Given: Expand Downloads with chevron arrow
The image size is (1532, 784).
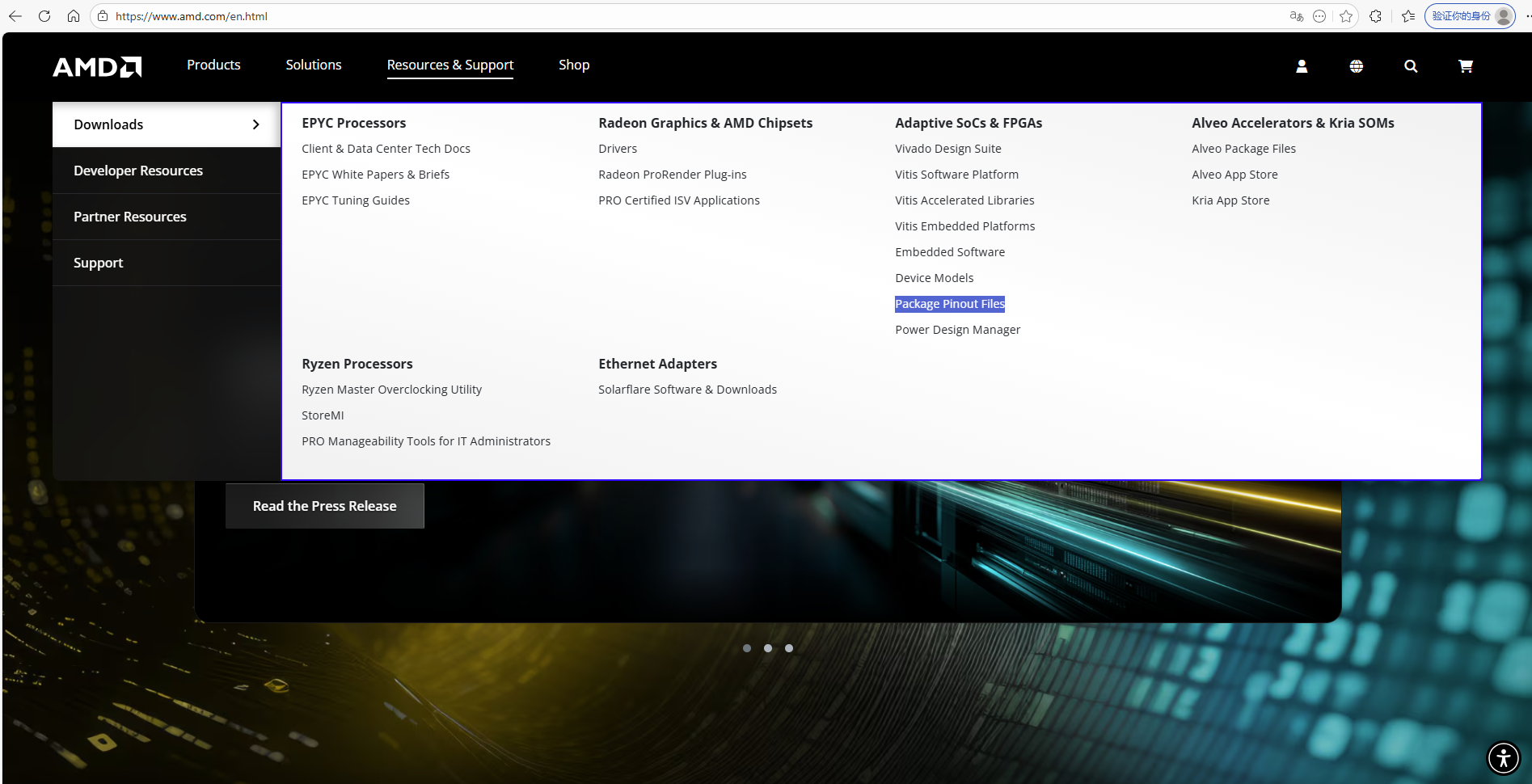Looking at the screenshot, I should click(255, 124).
